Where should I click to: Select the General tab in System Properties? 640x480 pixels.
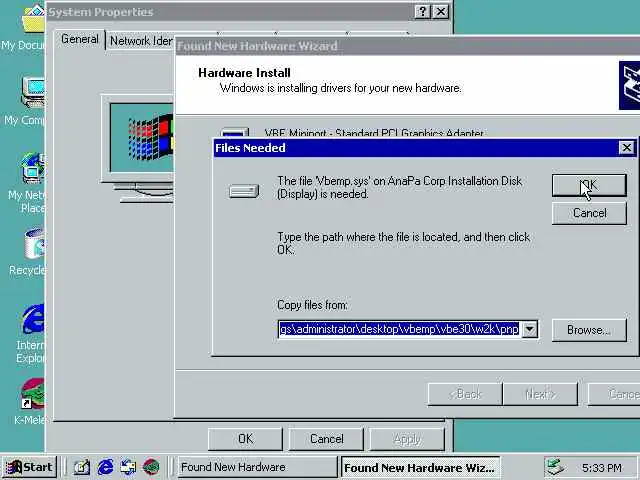tap(80, 40)
